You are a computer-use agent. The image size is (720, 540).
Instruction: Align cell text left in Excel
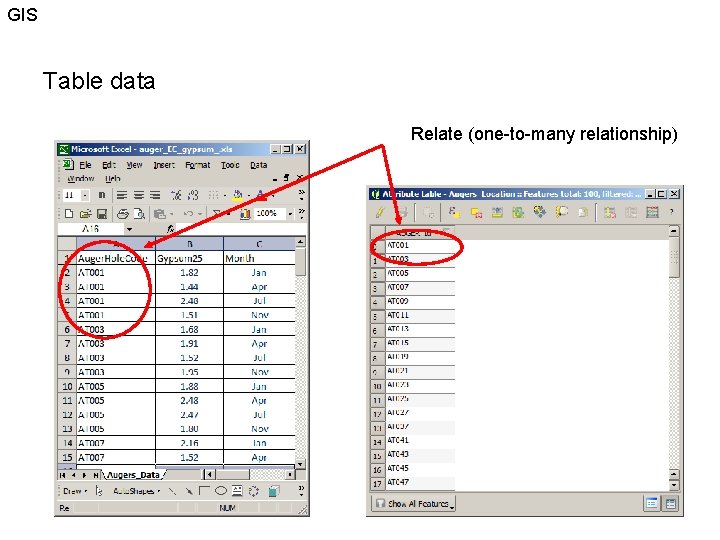pos(122,195)
